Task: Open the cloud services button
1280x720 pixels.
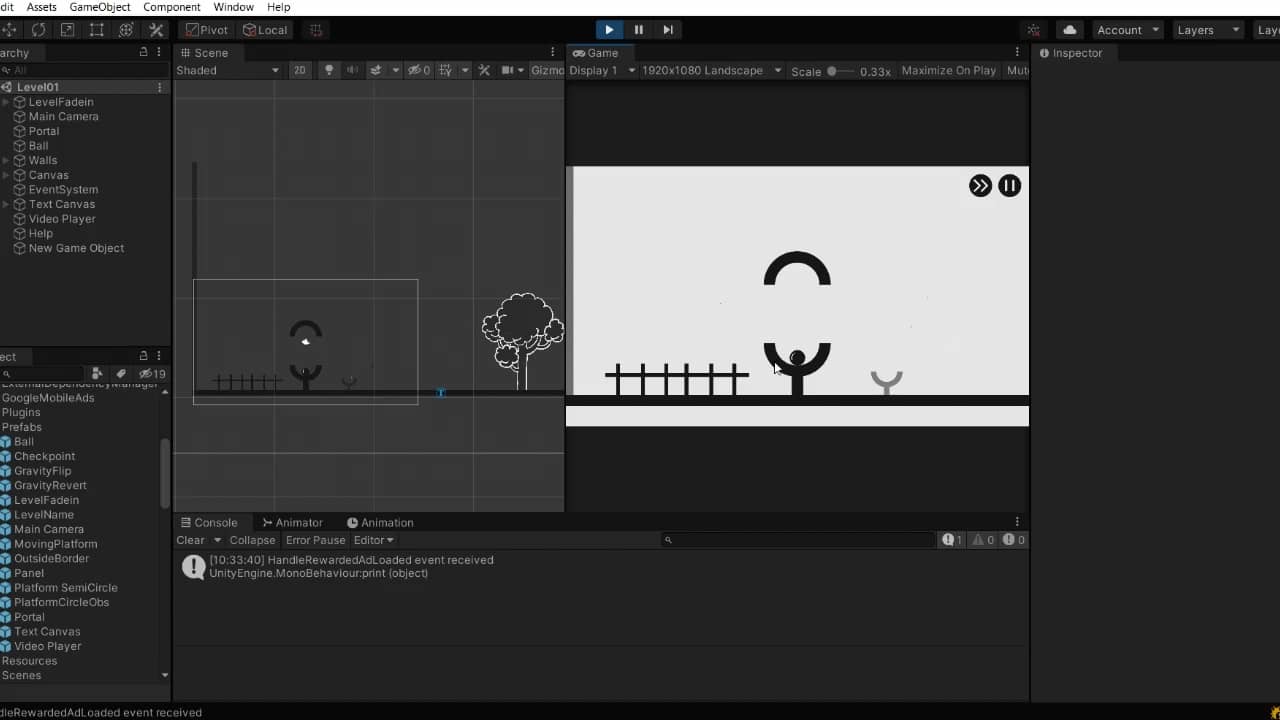Action: (x=1070, y=30)
